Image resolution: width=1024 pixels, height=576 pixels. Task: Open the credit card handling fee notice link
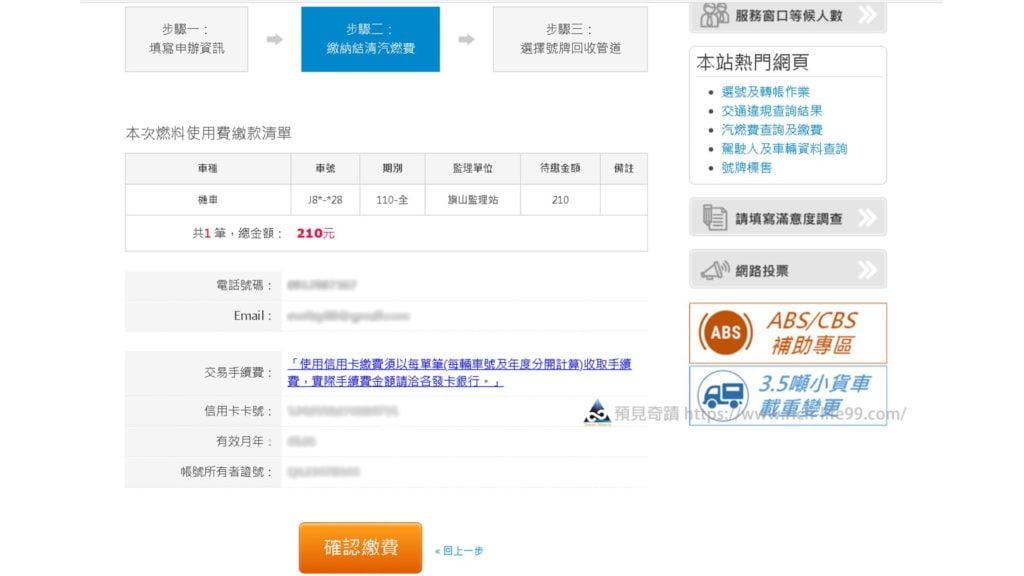click(459, 372)
